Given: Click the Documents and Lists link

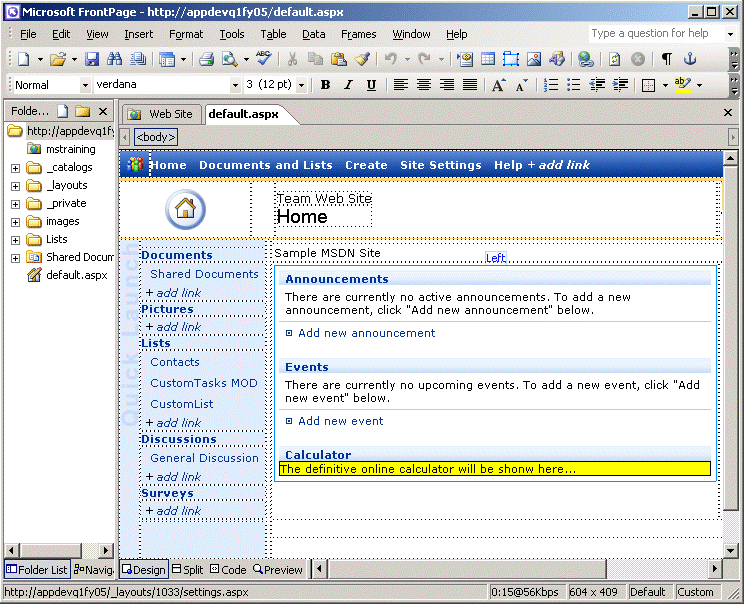Looking at the screenshot, I should [265, 165].
